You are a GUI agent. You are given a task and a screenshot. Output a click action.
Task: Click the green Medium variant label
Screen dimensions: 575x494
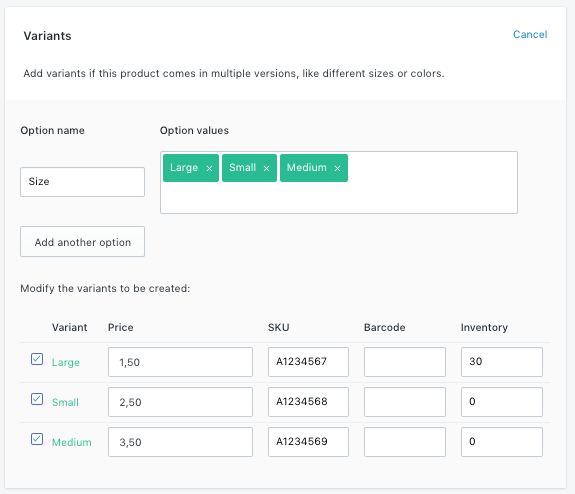point(72,442)
